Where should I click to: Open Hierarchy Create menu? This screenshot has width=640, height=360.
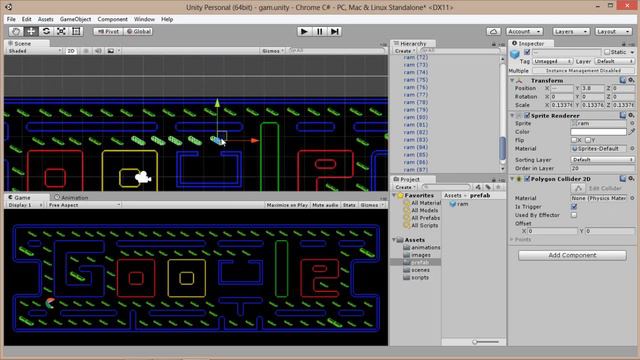[x=404, y=51]
